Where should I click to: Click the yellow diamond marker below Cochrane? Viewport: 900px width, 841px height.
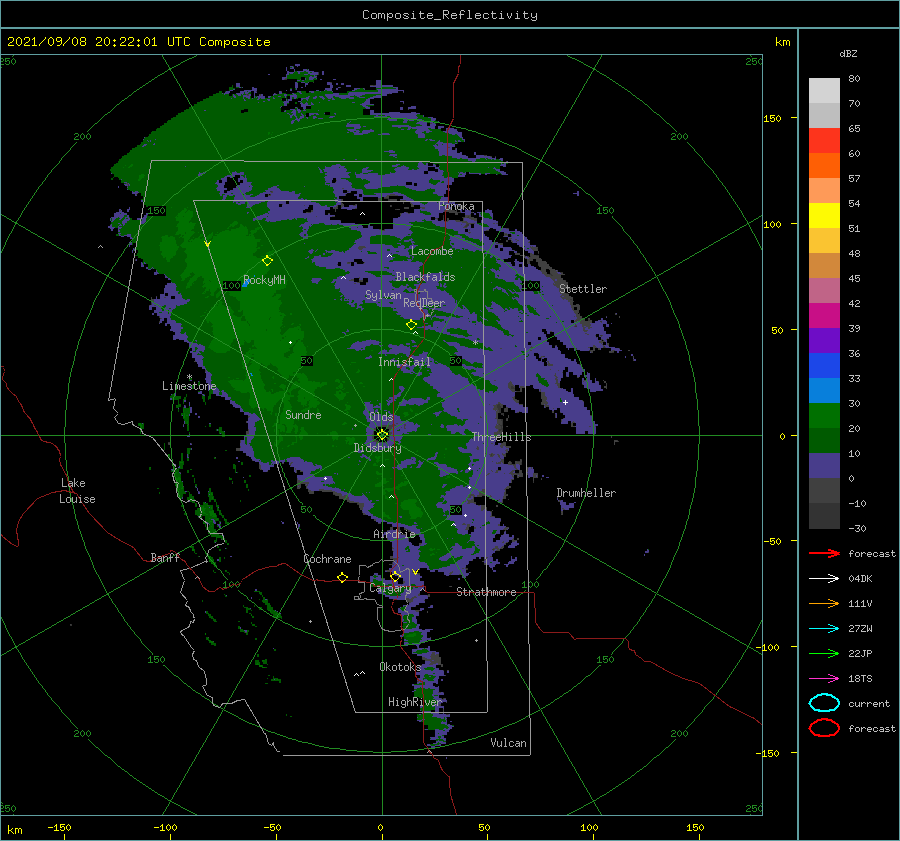342,577
